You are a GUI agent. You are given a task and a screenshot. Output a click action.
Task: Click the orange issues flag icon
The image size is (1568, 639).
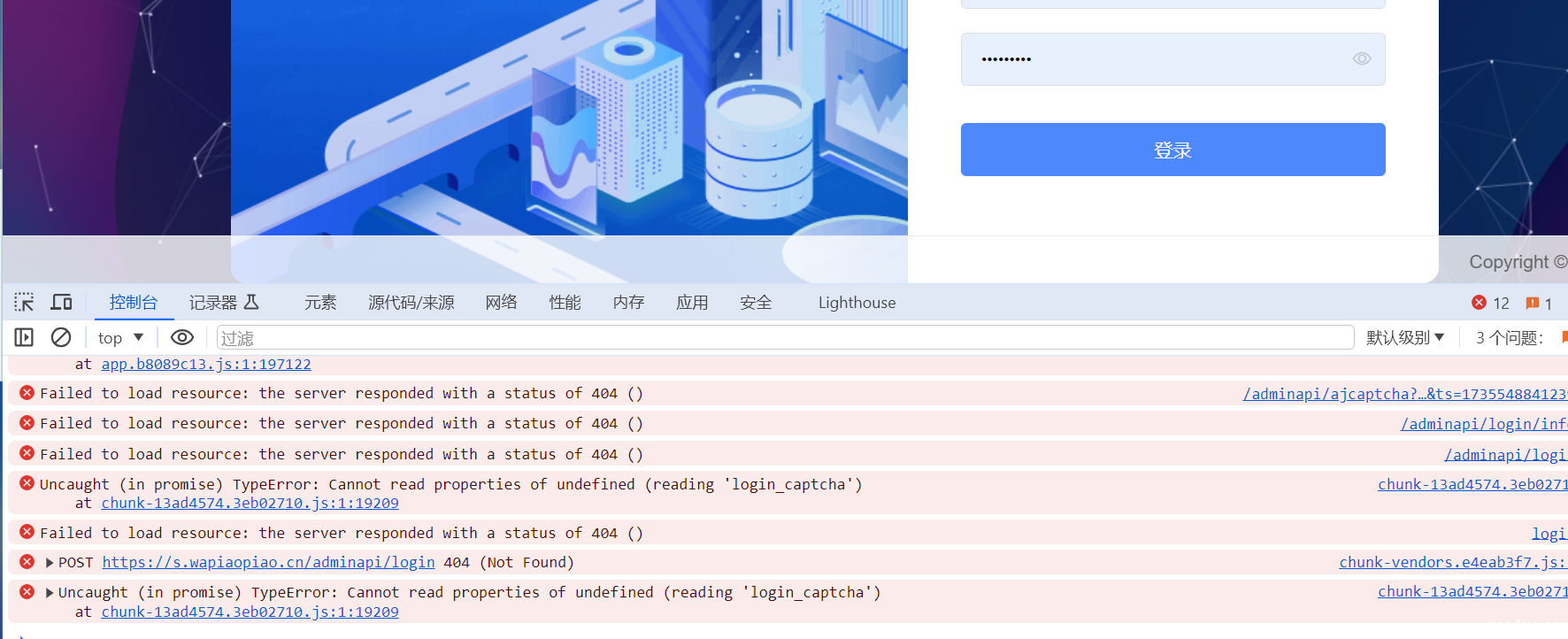point(1533,303)
